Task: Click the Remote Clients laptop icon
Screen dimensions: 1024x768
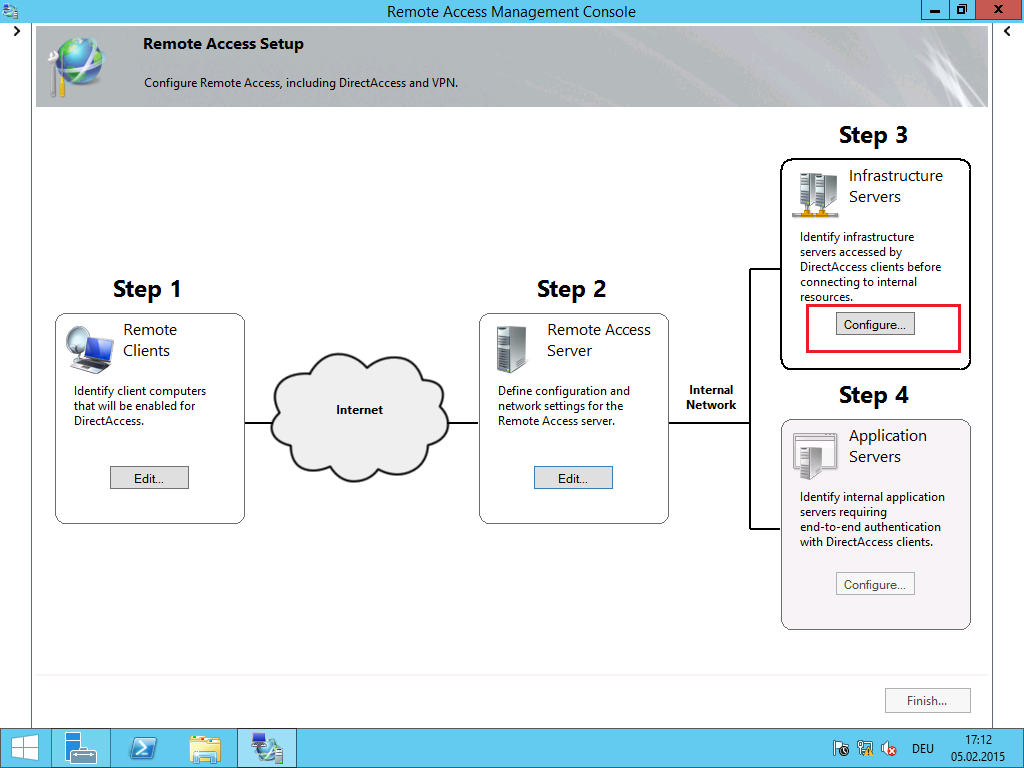Action: pos(90,349)
